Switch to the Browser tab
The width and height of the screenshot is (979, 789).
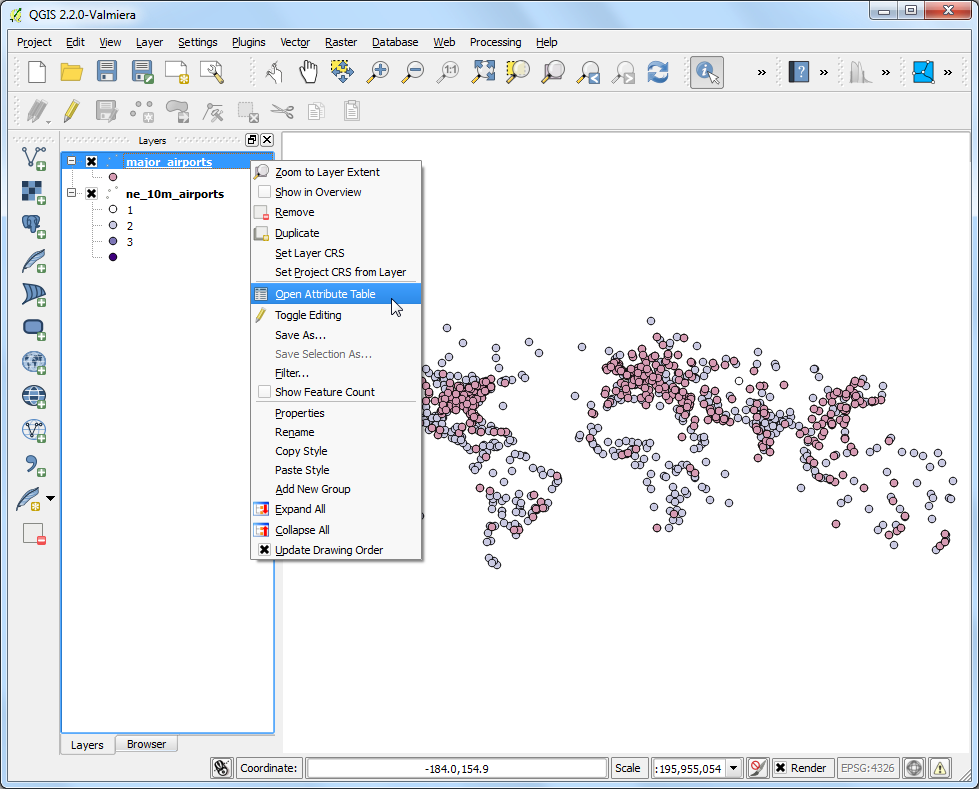[146, 744]
